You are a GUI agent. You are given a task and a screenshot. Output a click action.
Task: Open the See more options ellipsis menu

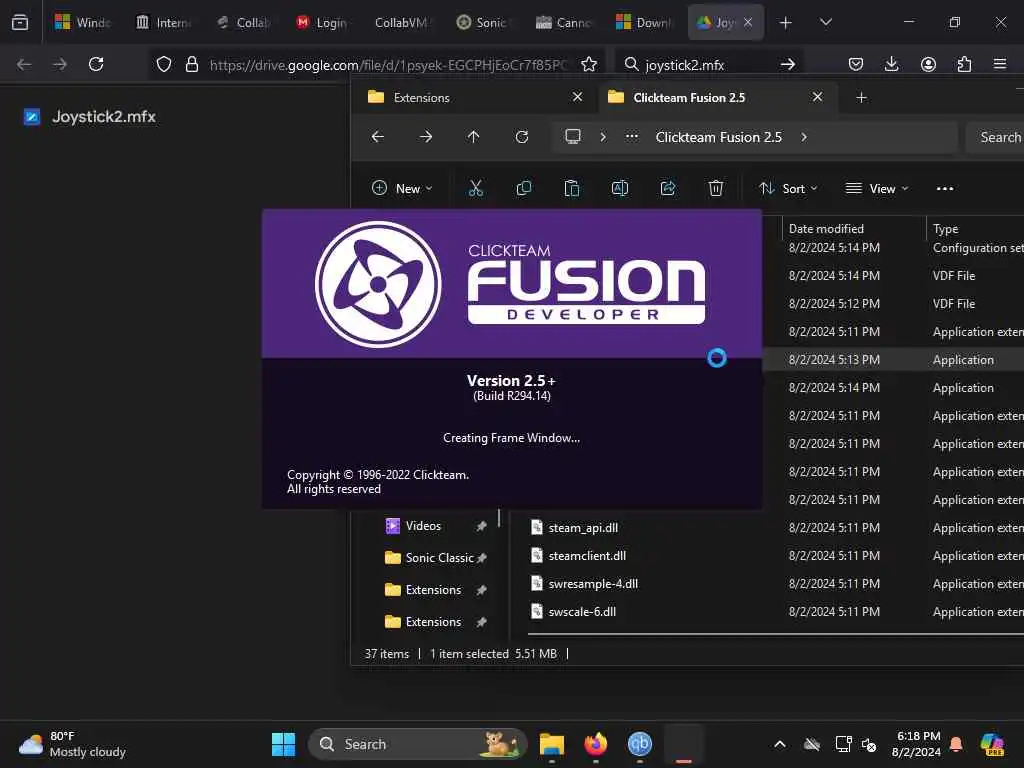[x=944, y=189]
